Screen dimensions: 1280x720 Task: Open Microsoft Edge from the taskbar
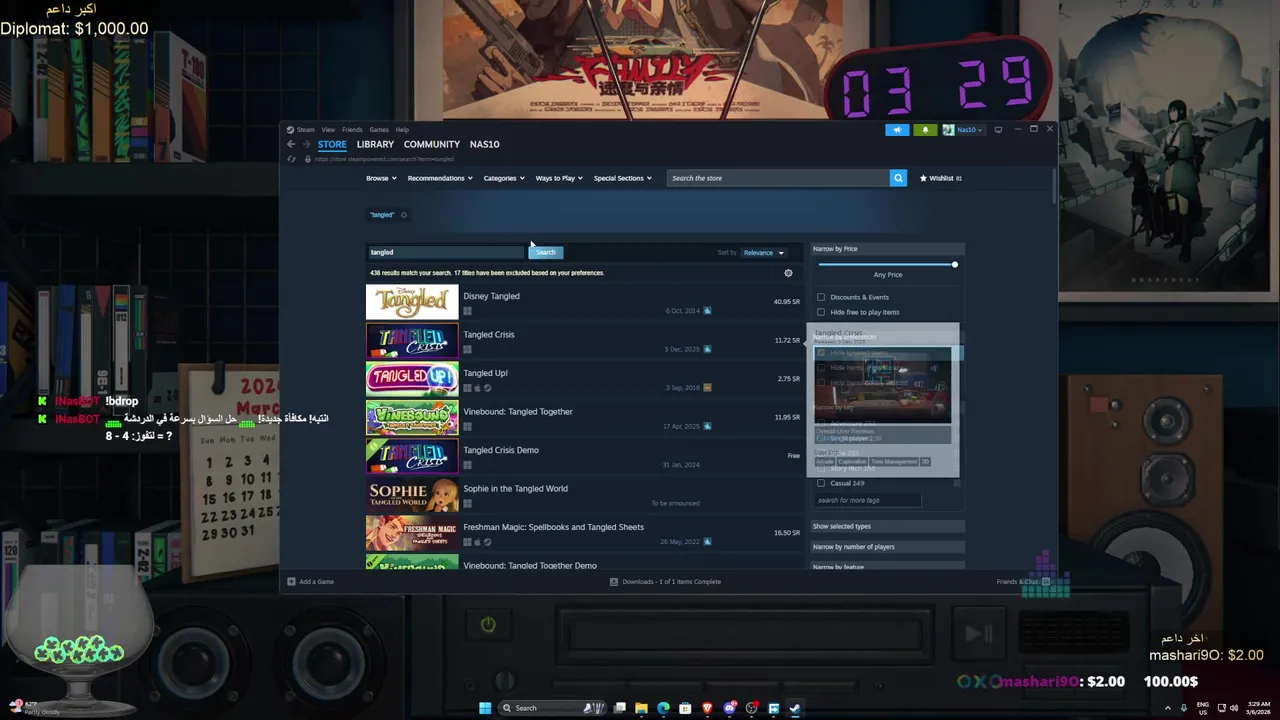(663, 708)
